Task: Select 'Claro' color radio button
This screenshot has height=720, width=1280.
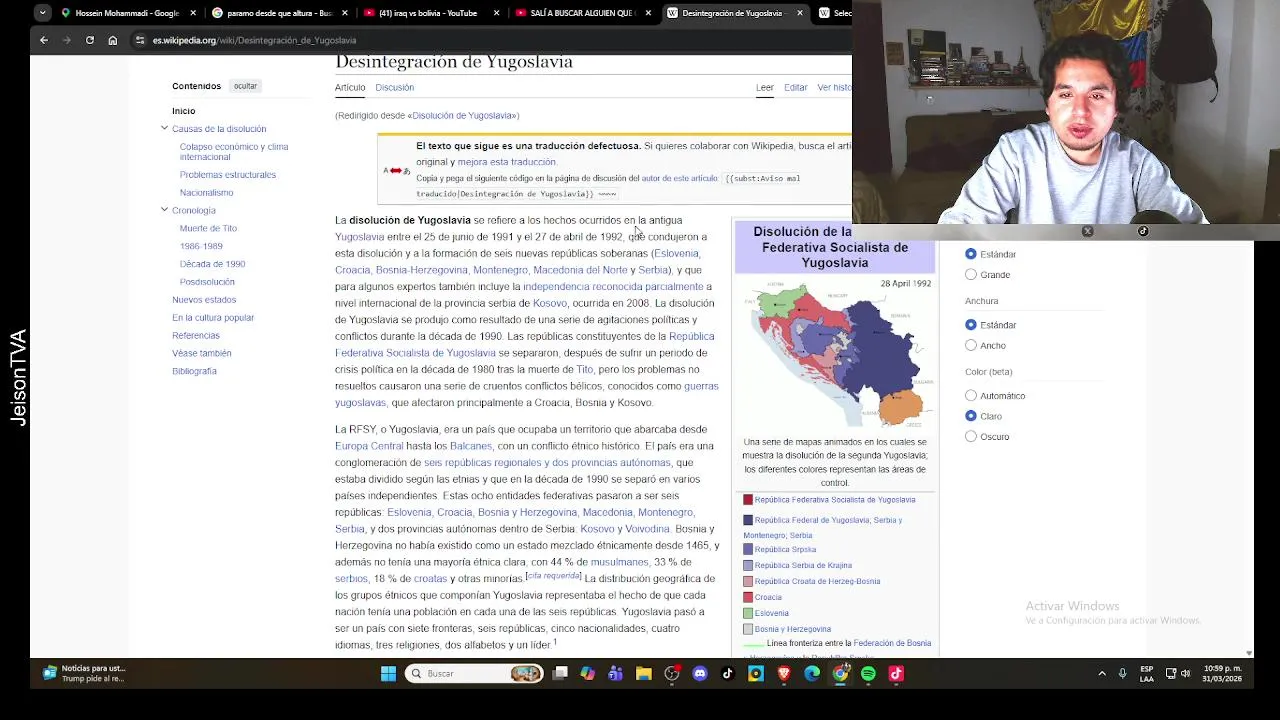Action: [x=971, y=416]
